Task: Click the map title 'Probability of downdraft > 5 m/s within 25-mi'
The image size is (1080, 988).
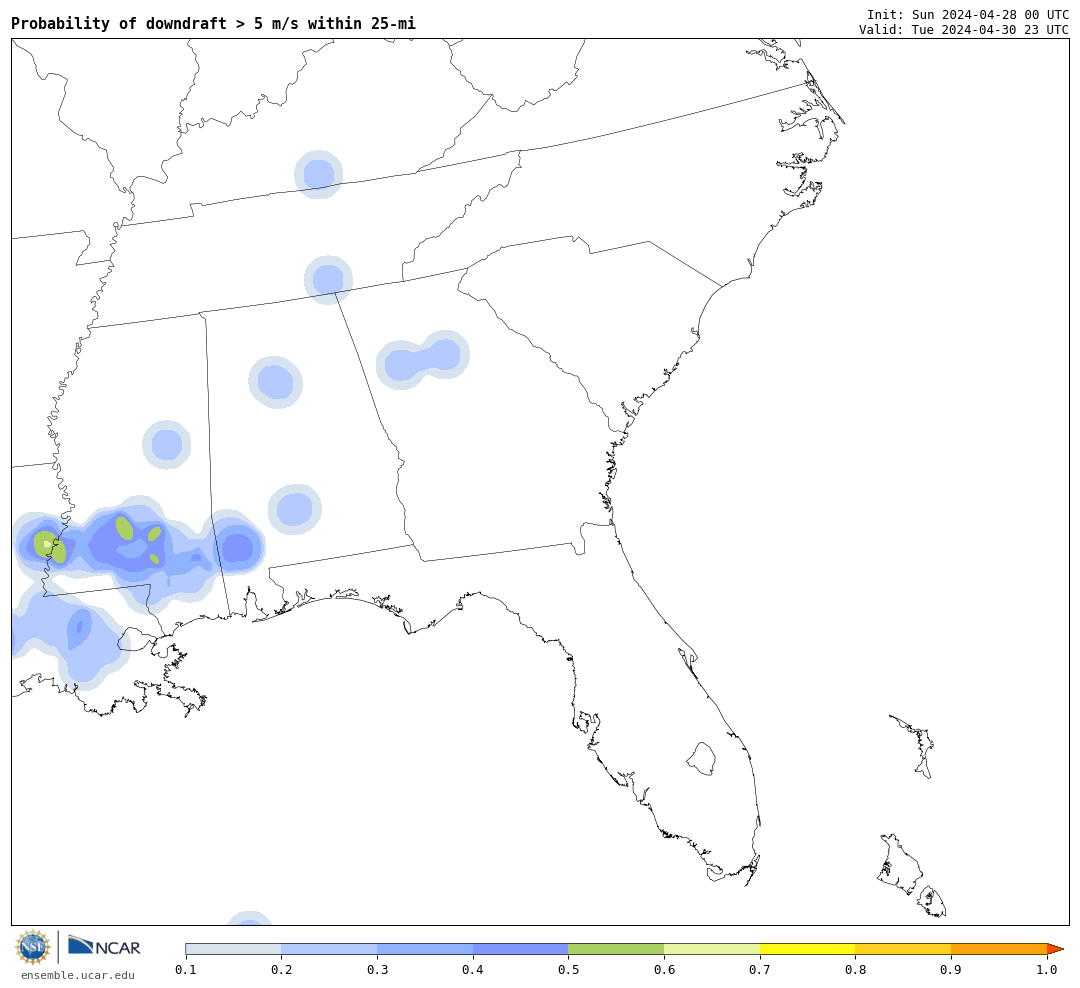Action: (x=214, y=23)
